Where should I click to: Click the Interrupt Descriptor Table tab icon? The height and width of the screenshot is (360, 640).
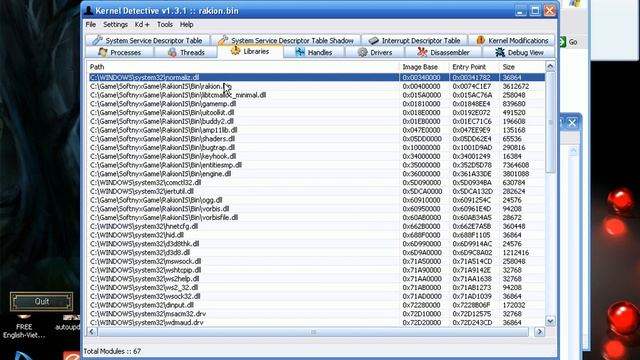tap(373, 40)
